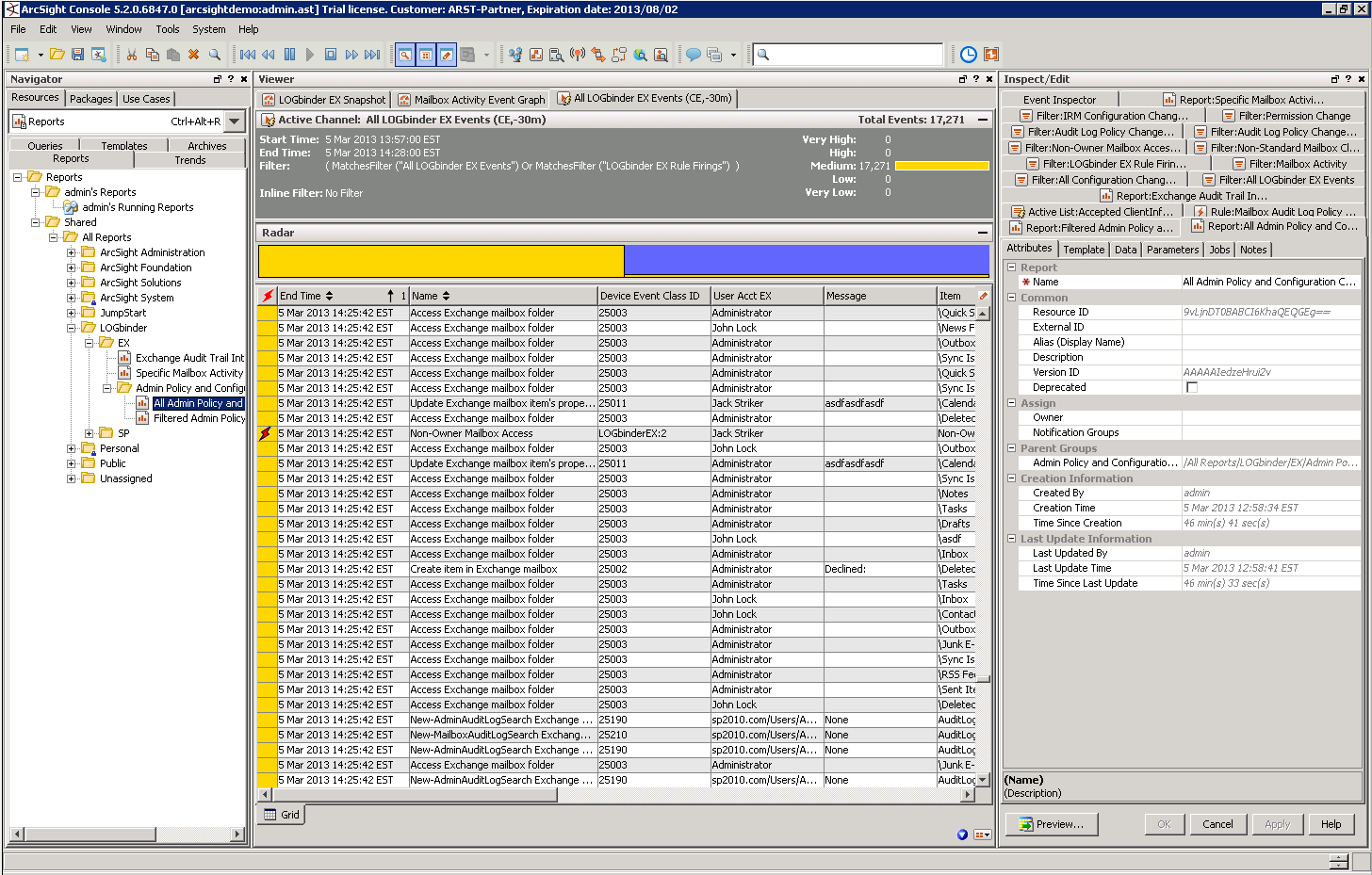Select the Trends tab in Navigator
Image resolution: width=1372 pixels, height=875 pixels.
click(x=190, y=160)
